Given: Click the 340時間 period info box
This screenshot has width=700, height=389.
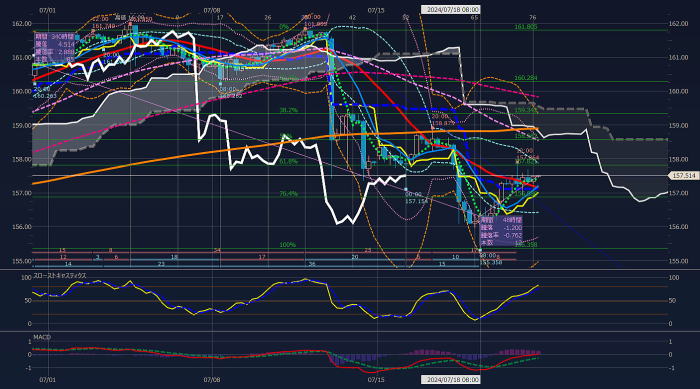Looking at the screenshot, I should point(55,47).
